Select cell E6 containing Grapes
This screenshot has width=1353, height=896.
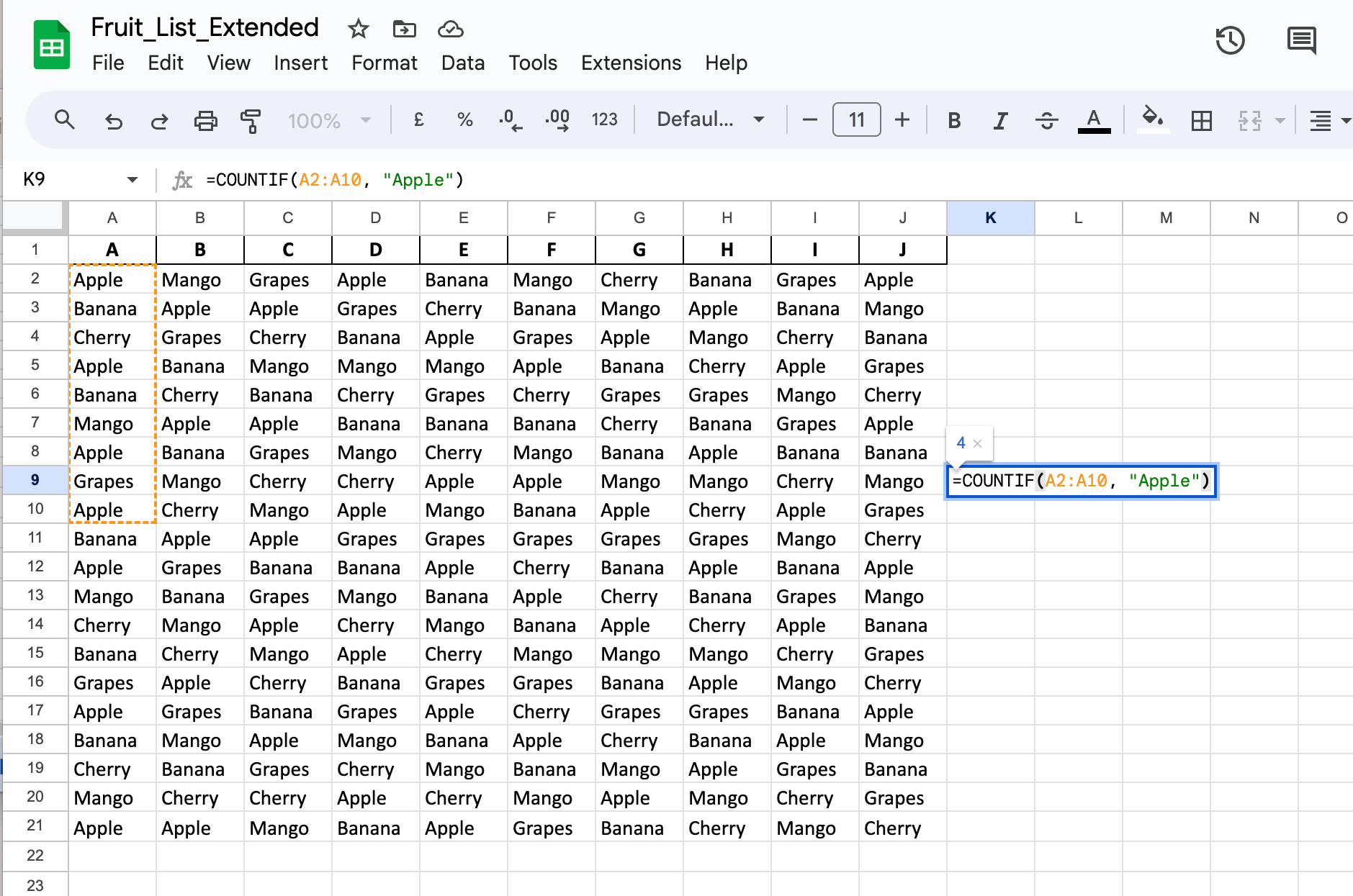(x=463, y=394)
